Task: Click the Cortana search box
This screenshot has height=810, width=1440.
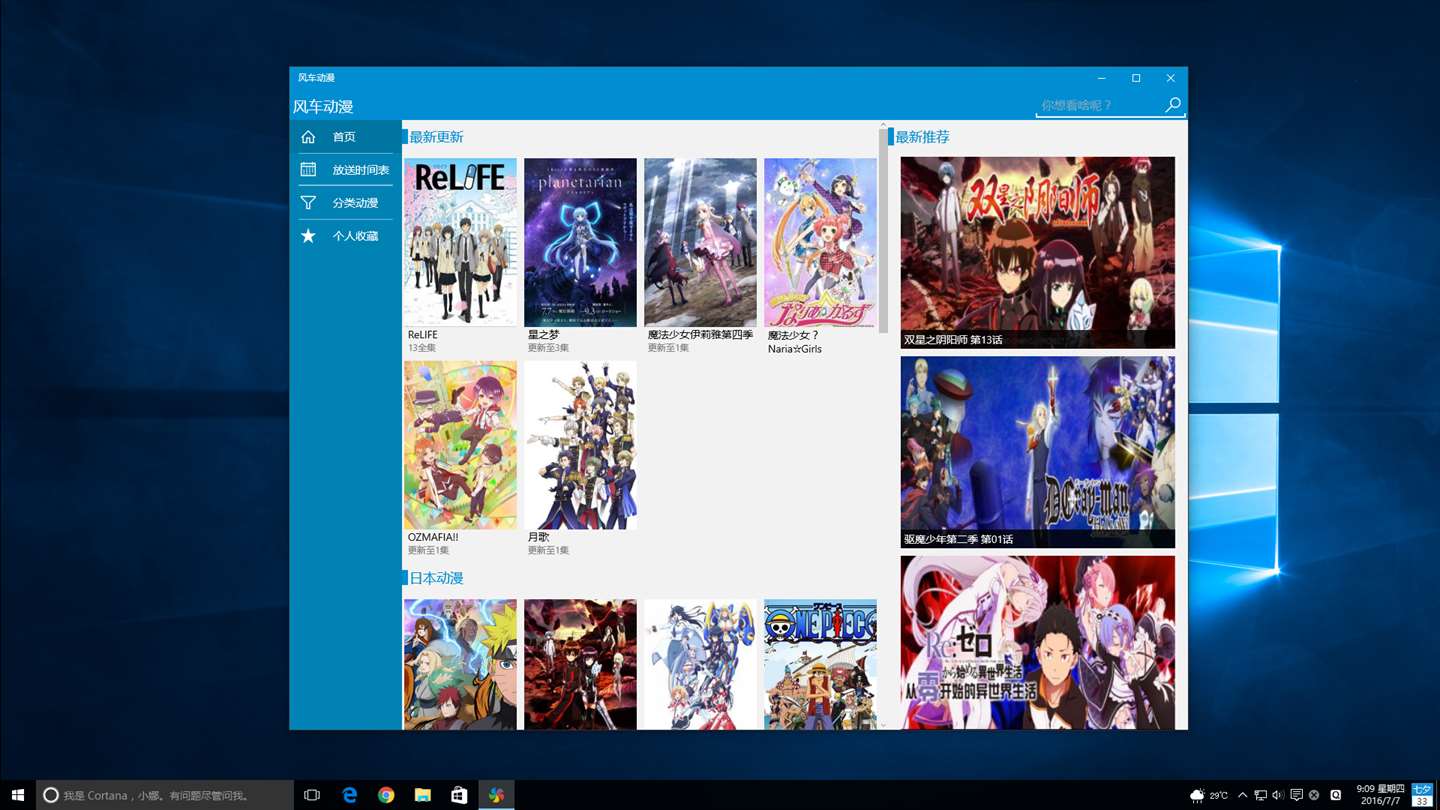Action: [165, 795]
